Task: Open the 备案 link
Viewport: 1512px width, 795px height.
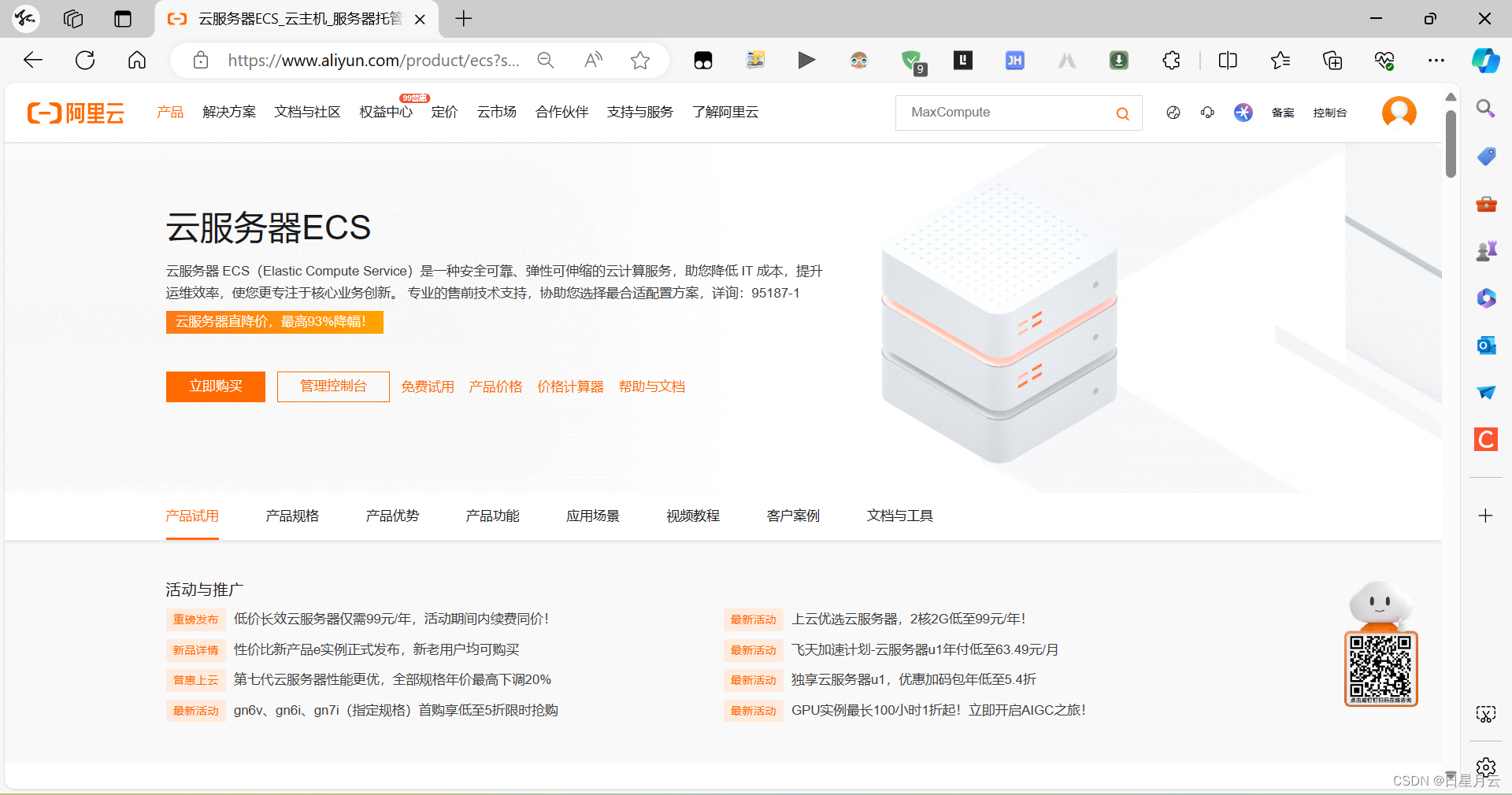Action: coord(1283,113)
